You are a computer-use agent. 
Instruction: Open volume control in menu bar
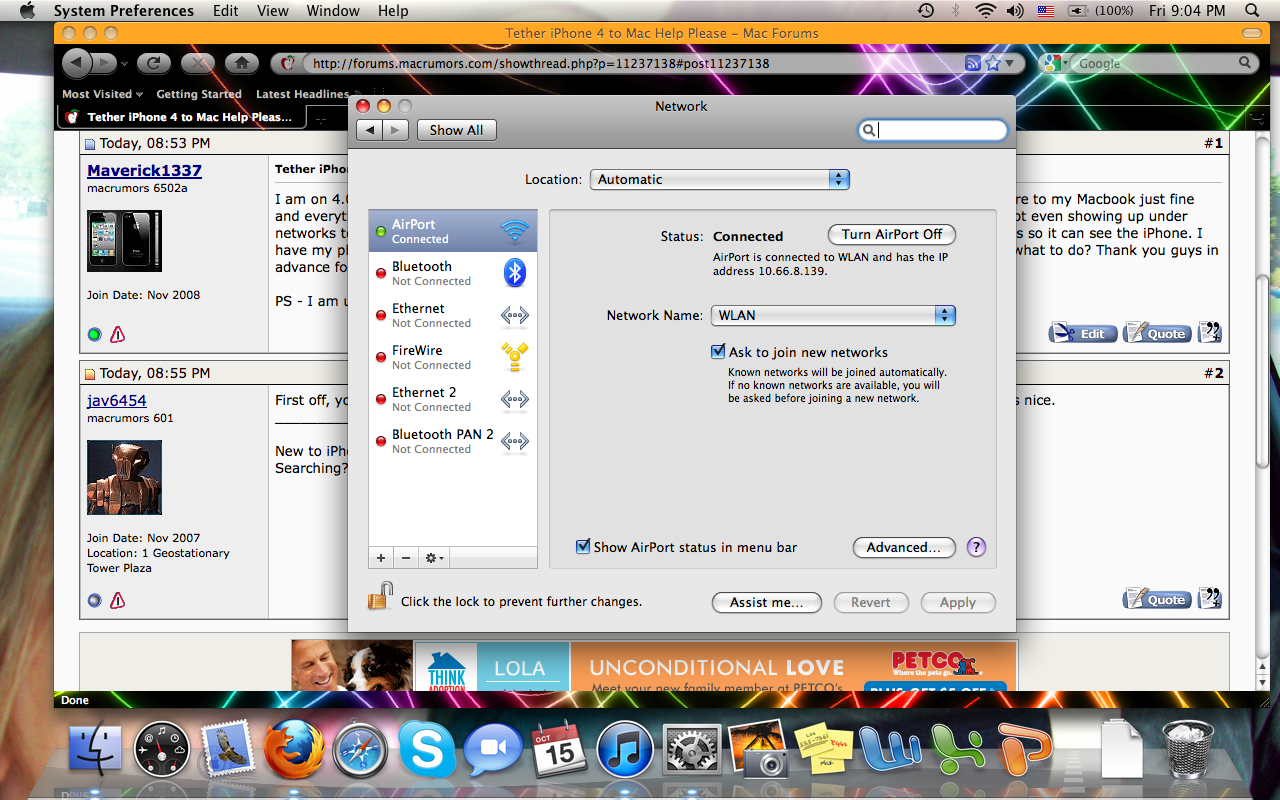(1015, 11)
